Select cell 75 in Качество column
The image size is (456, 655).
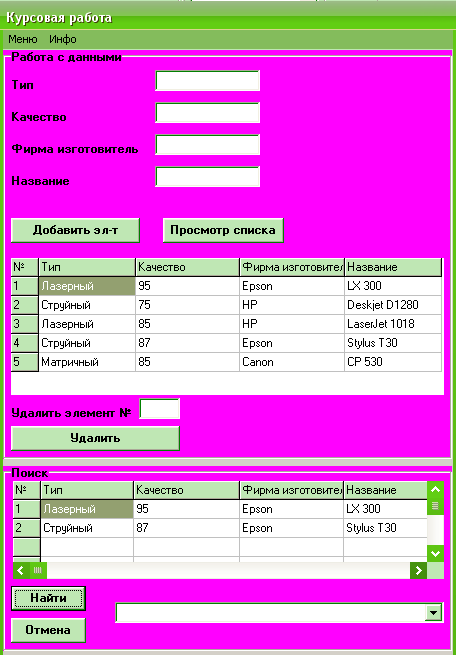[x=187, y=305]
